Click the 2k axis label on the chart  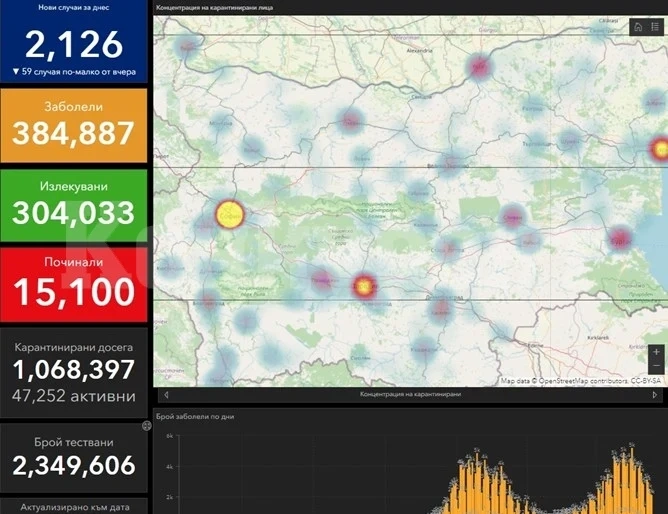pos(170,497)
